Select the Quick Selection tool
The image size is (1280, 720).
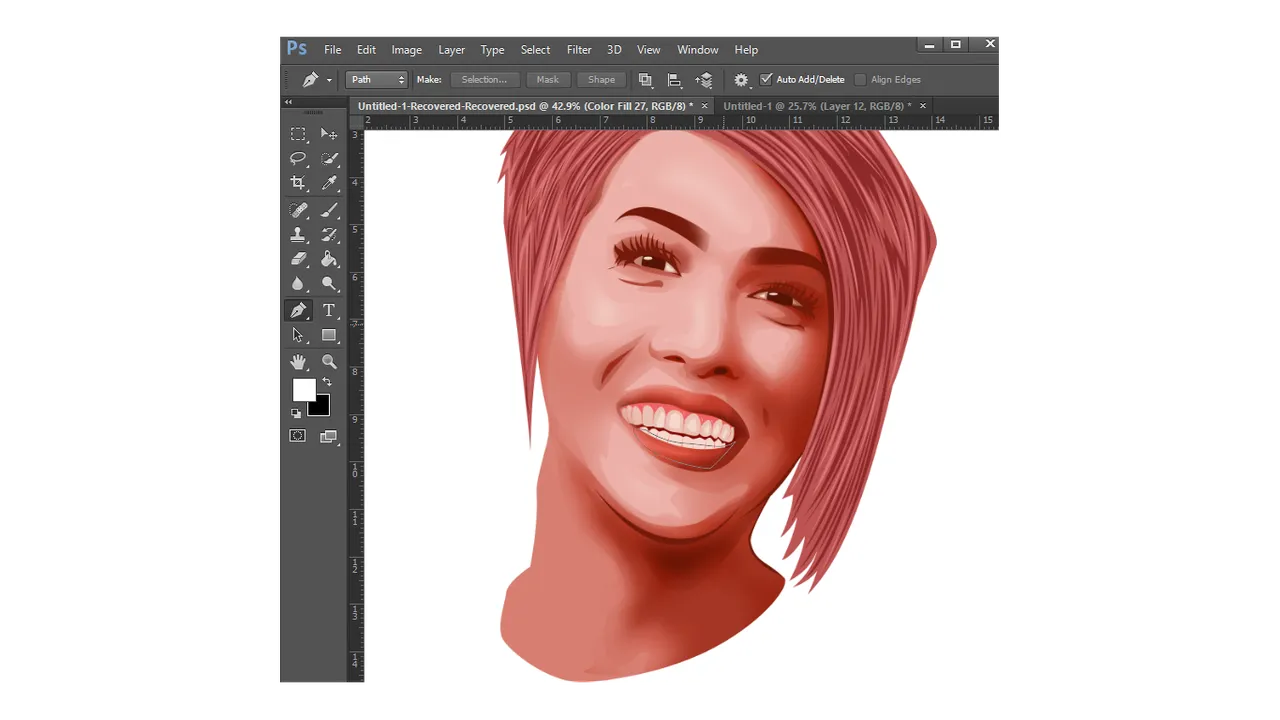click(x=329, y=159)
